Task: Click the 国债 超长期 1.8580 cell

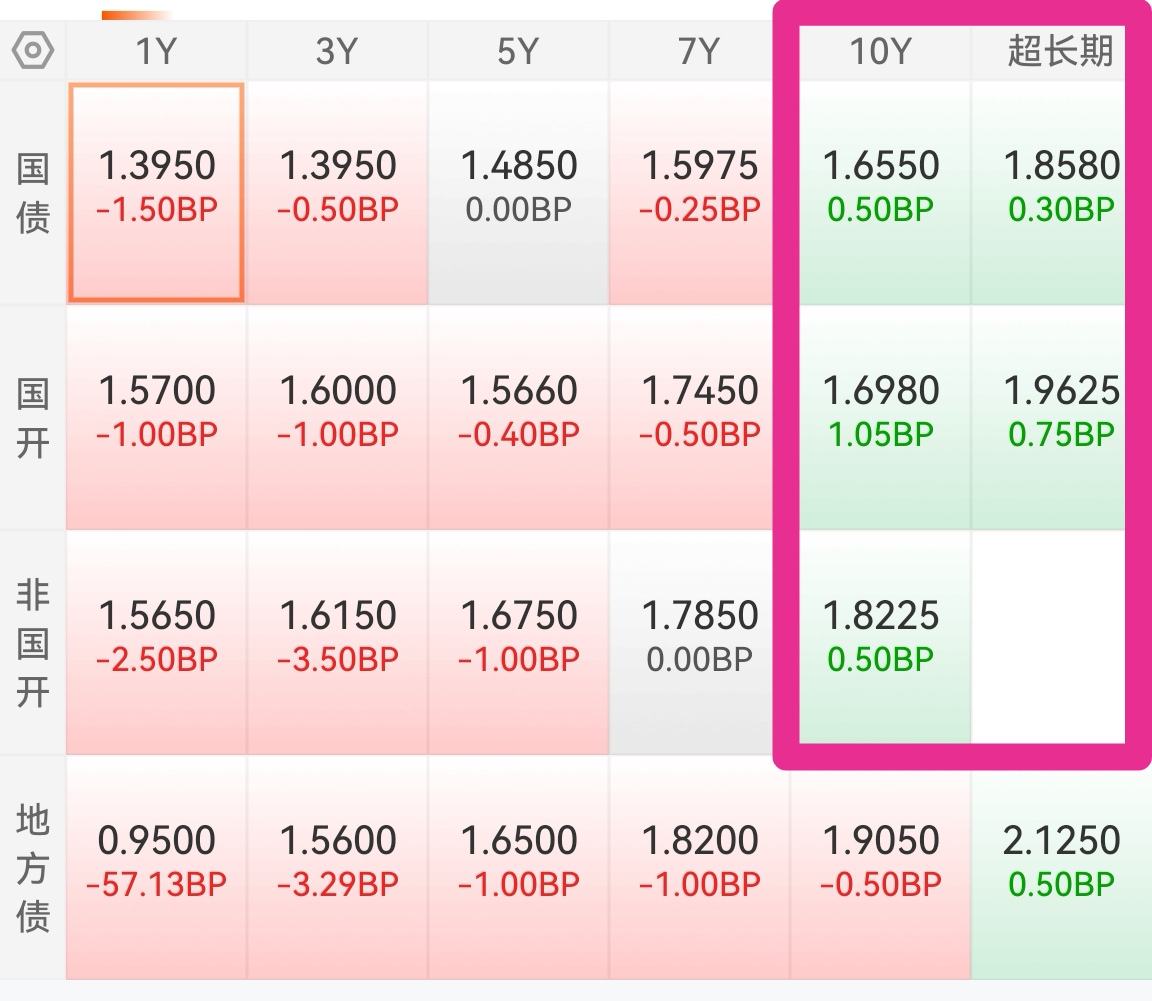Action: 1060,192
